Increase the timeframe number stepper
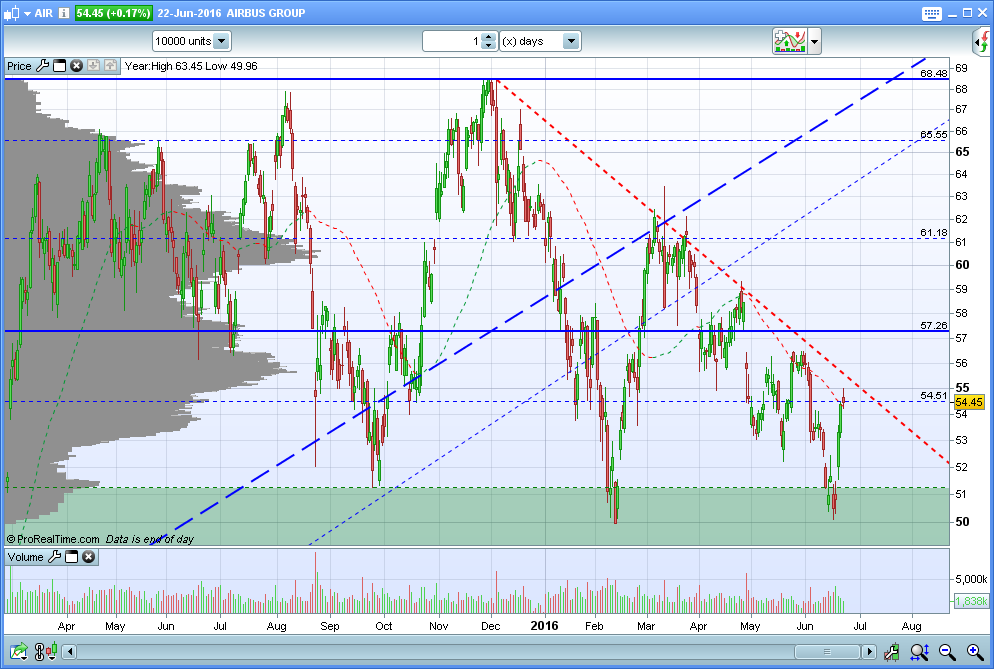The height and width of the screenshot is (669, 994). click(x=488, y=37)
